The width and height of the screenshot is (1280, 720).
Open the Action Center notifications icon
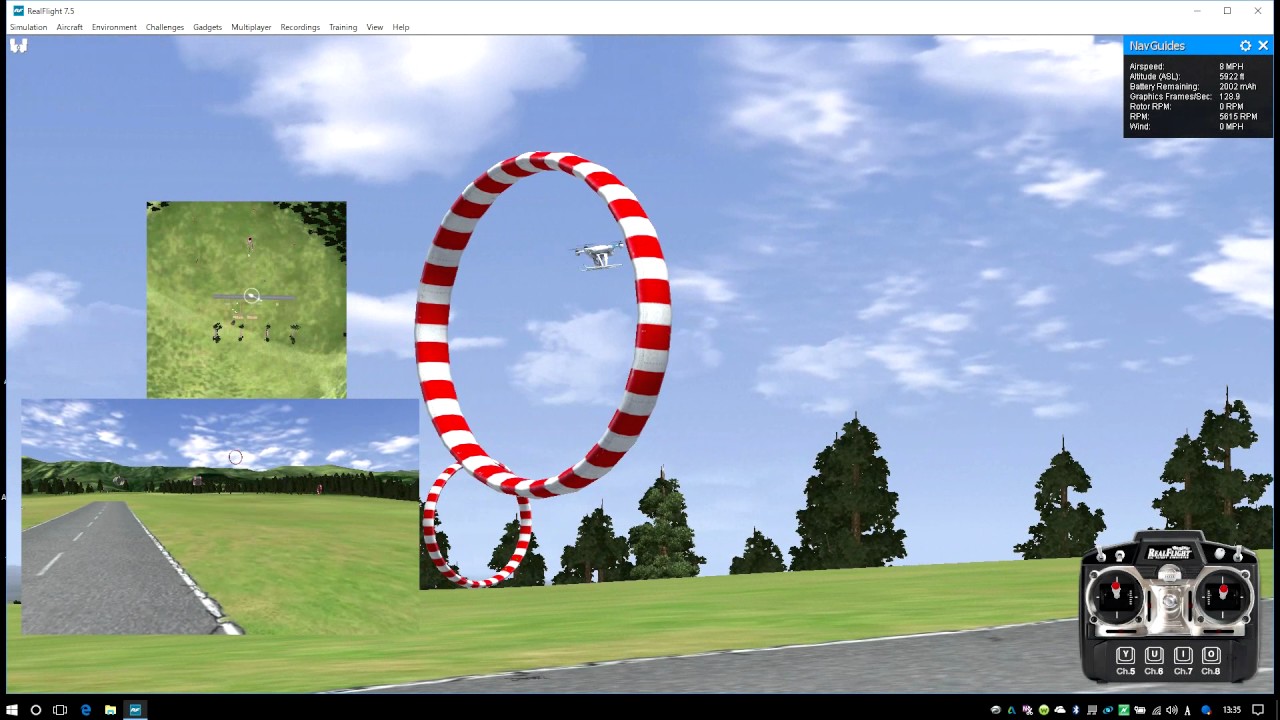[x=1258, y=710]
